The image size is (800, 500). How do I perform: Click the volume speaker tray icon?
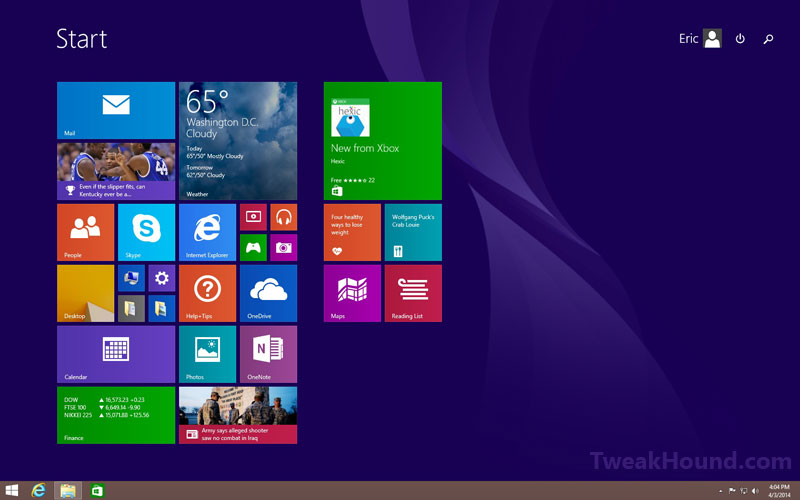(x=756, y=491)
